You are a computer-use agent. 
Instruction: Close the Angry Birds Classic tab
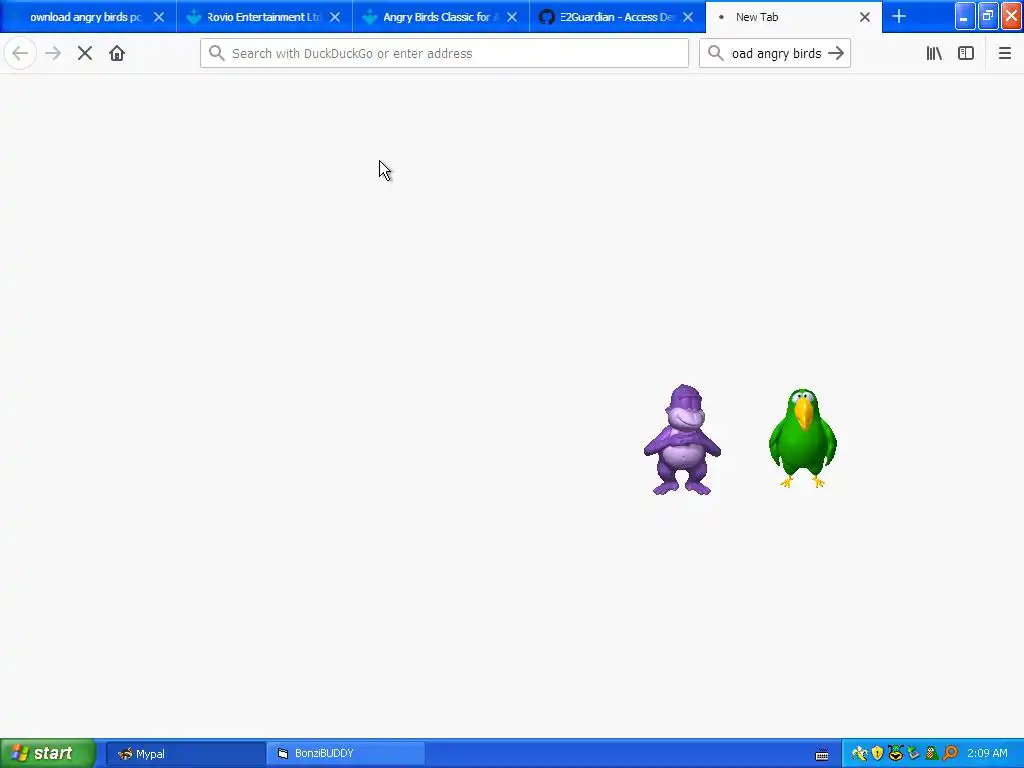tap(512, 17)
